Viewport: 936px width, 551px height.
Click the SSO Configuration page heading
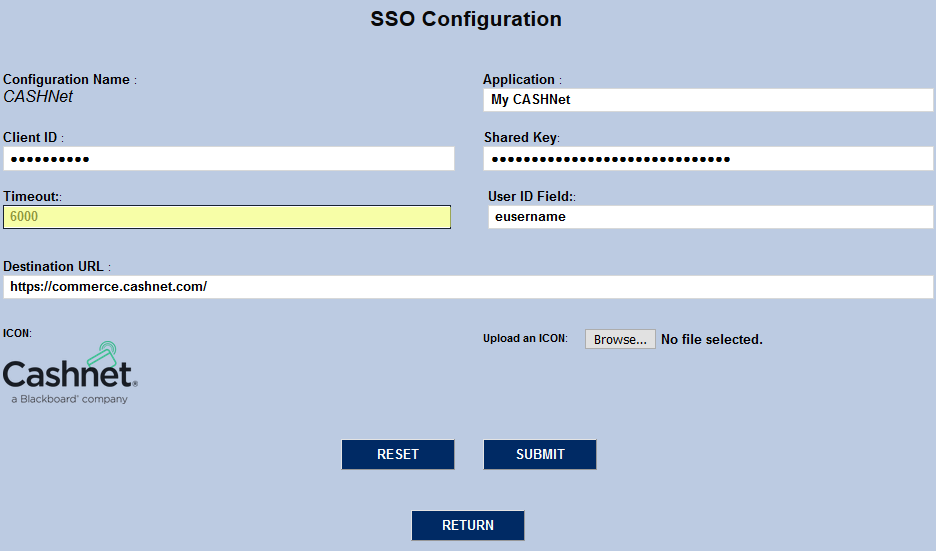pos(466,19)
